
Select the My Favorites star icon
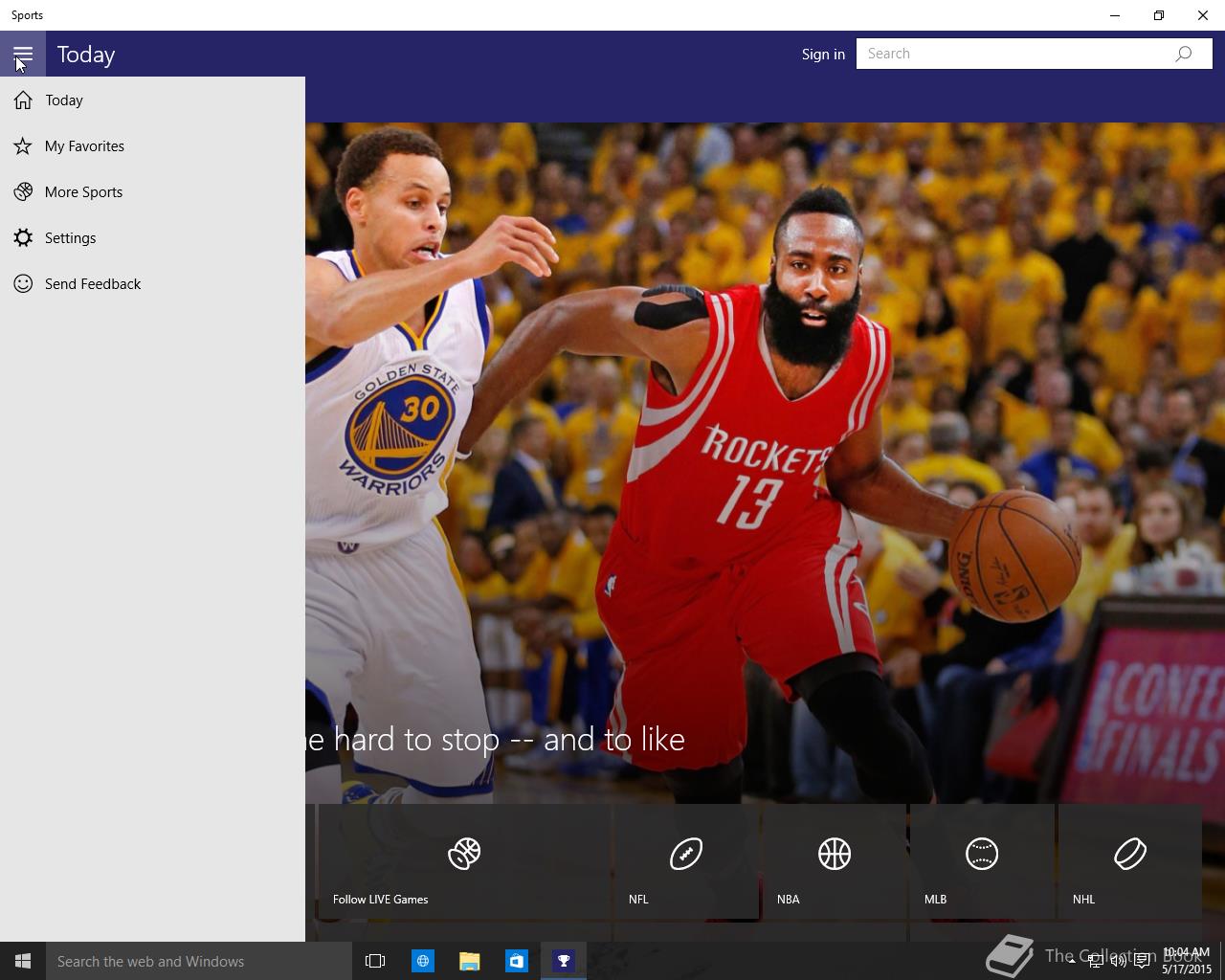pyautogui.click(x=23, y=146)
